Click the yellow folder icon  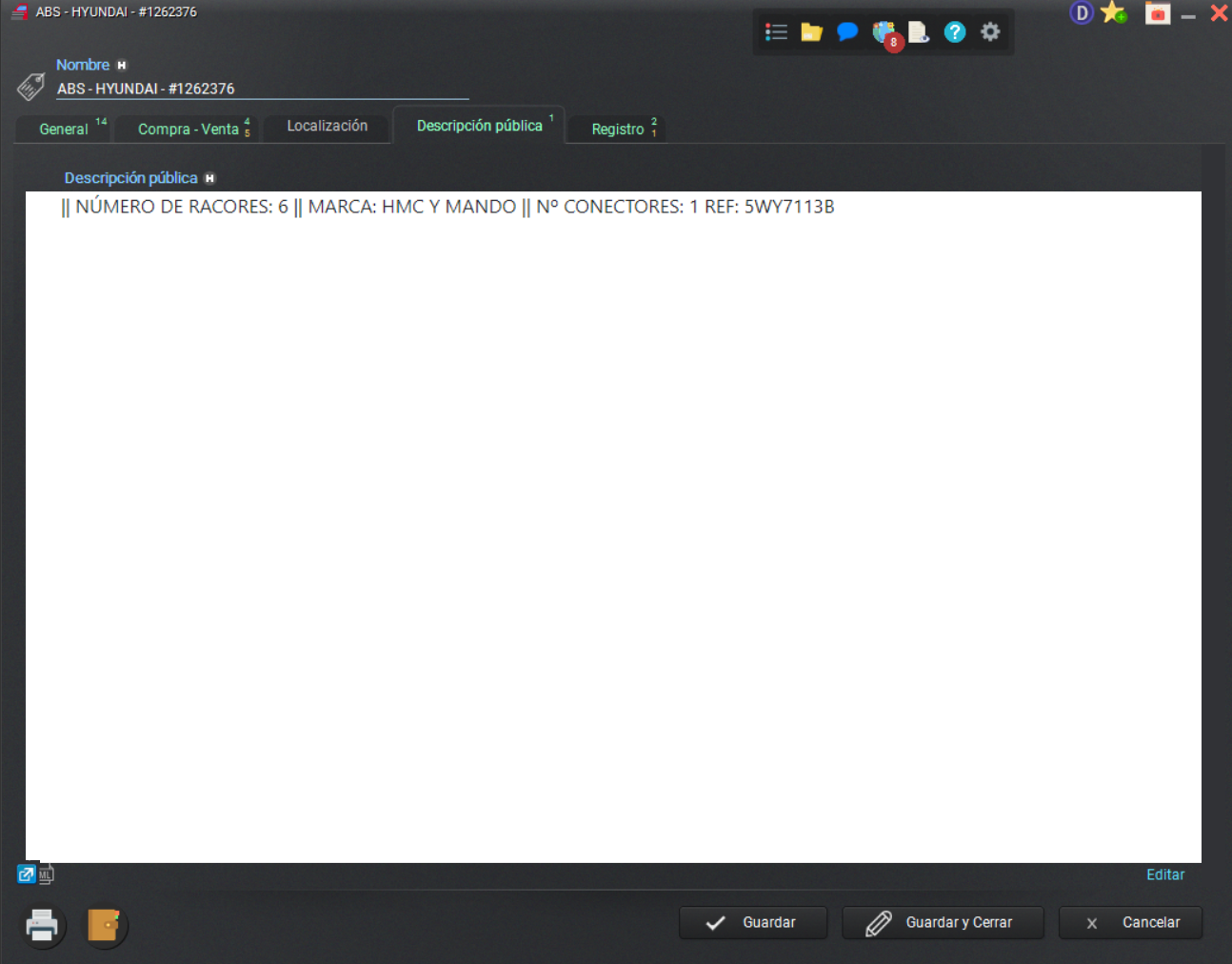point(811,32)
